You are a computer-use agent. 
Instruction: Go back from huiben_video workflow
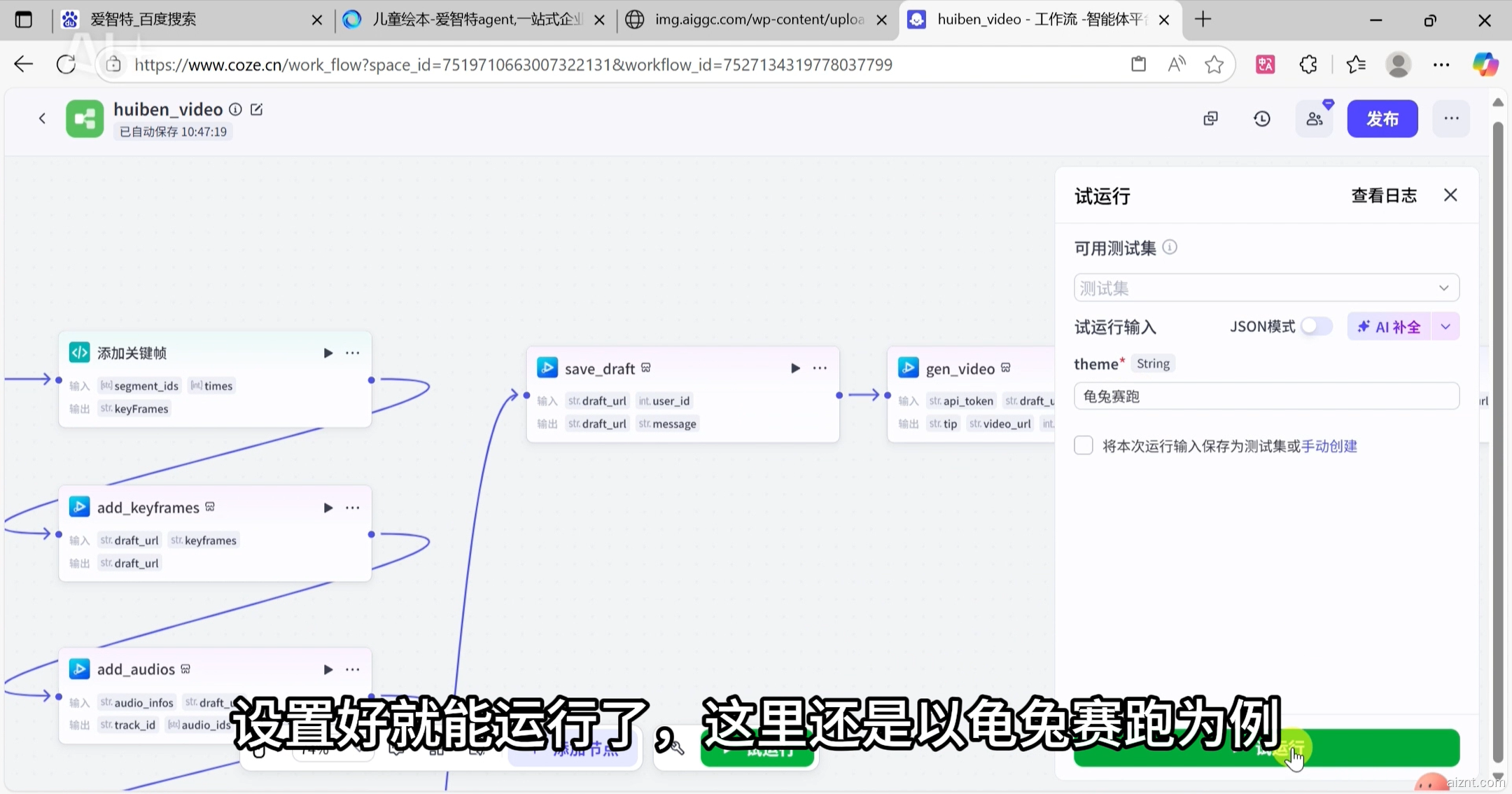click(x=43, y=118)
